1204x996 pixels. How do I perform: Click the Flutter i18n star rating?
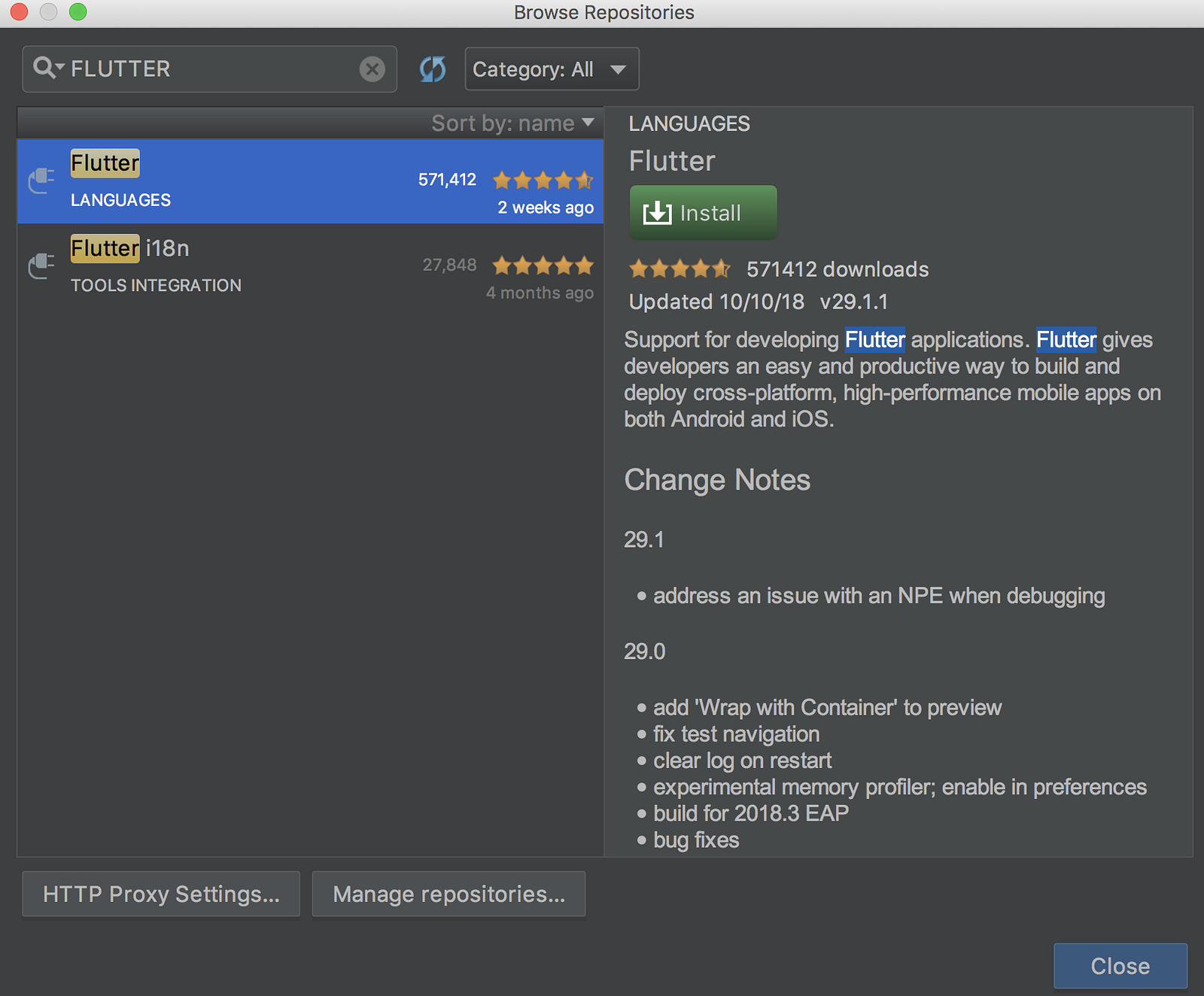543,266
